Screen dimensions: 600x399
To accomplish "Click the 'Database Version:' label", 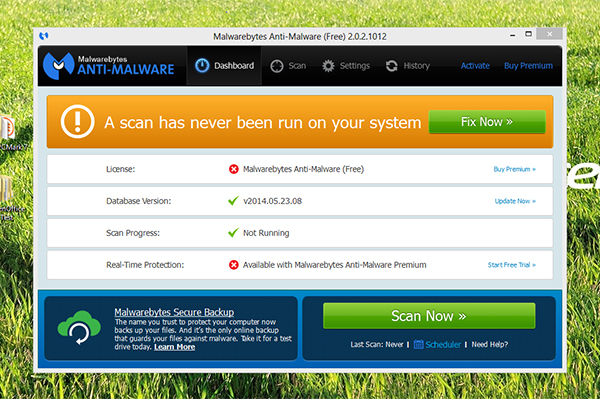I will [139, 201].
